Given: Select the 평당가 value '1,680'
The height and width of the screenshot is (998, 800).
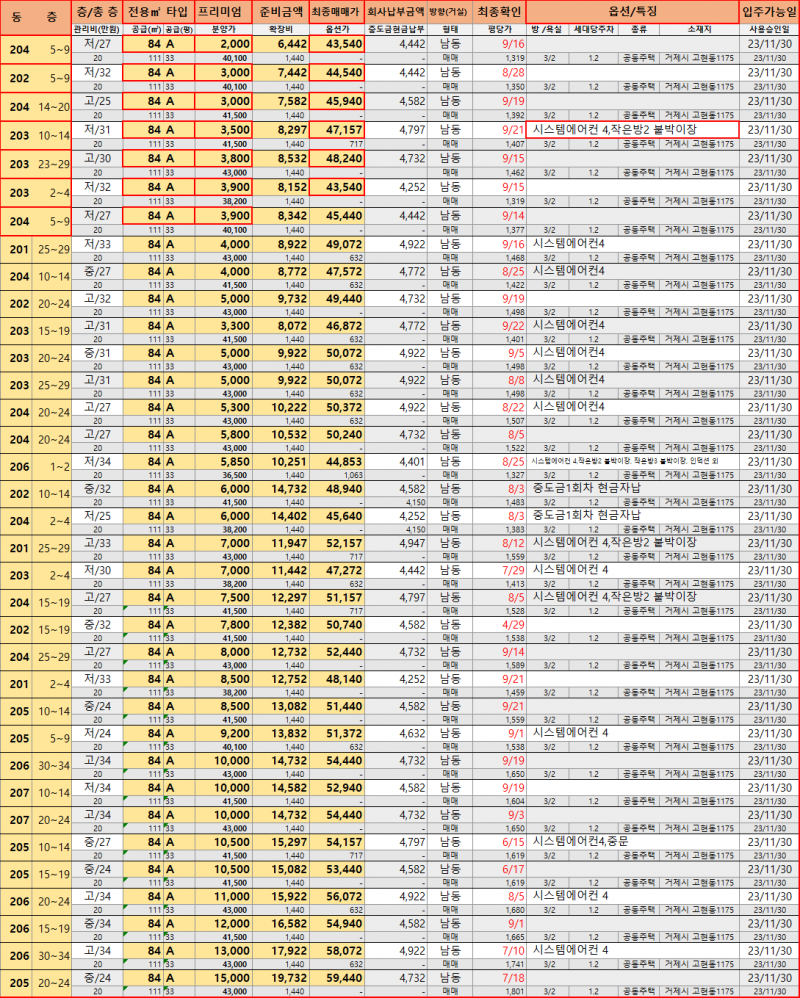Looking at the screenshot, I should [x=515, y=910].
